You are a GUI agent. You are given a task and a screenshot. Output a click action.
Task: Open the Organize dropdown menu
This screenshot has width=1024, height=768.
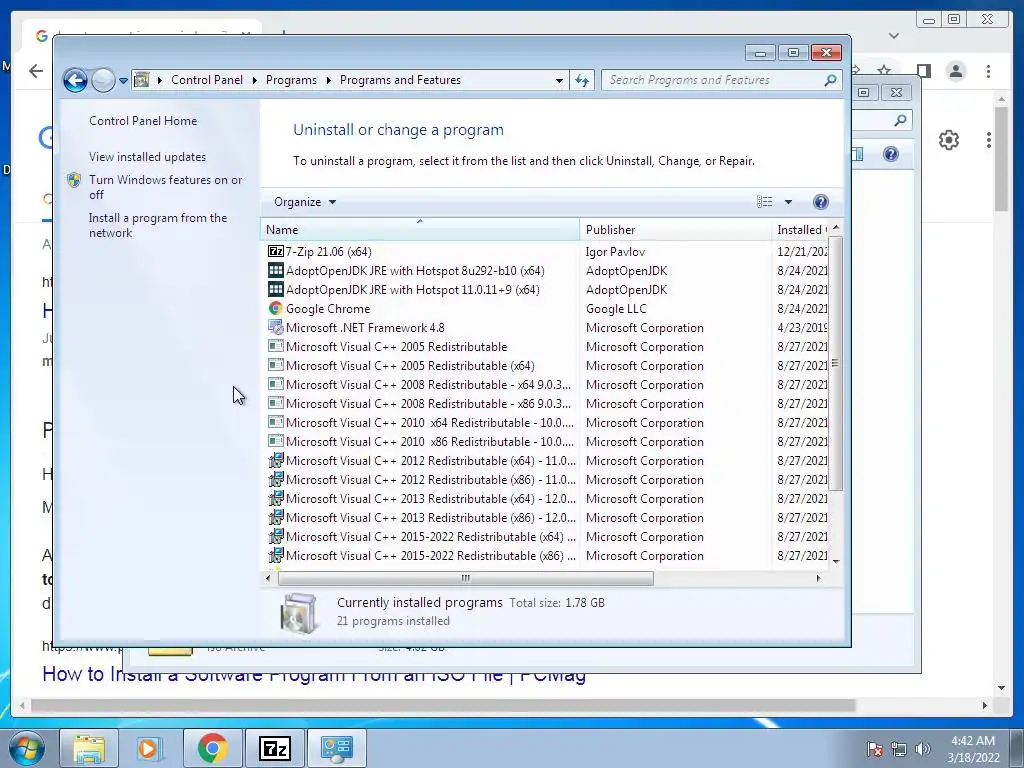click(305, 202)
